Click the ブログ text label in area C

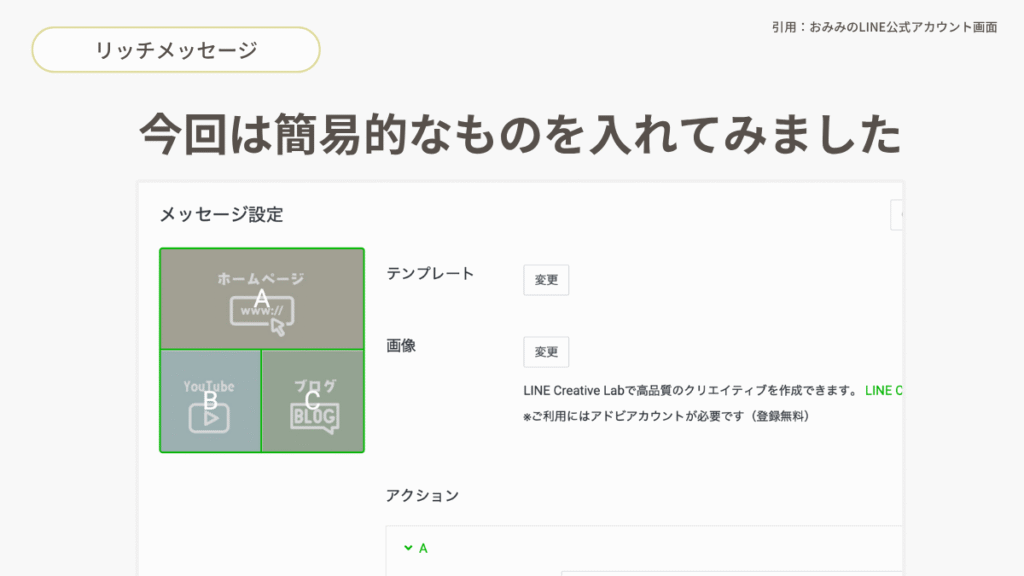click(x=314, y=386)
